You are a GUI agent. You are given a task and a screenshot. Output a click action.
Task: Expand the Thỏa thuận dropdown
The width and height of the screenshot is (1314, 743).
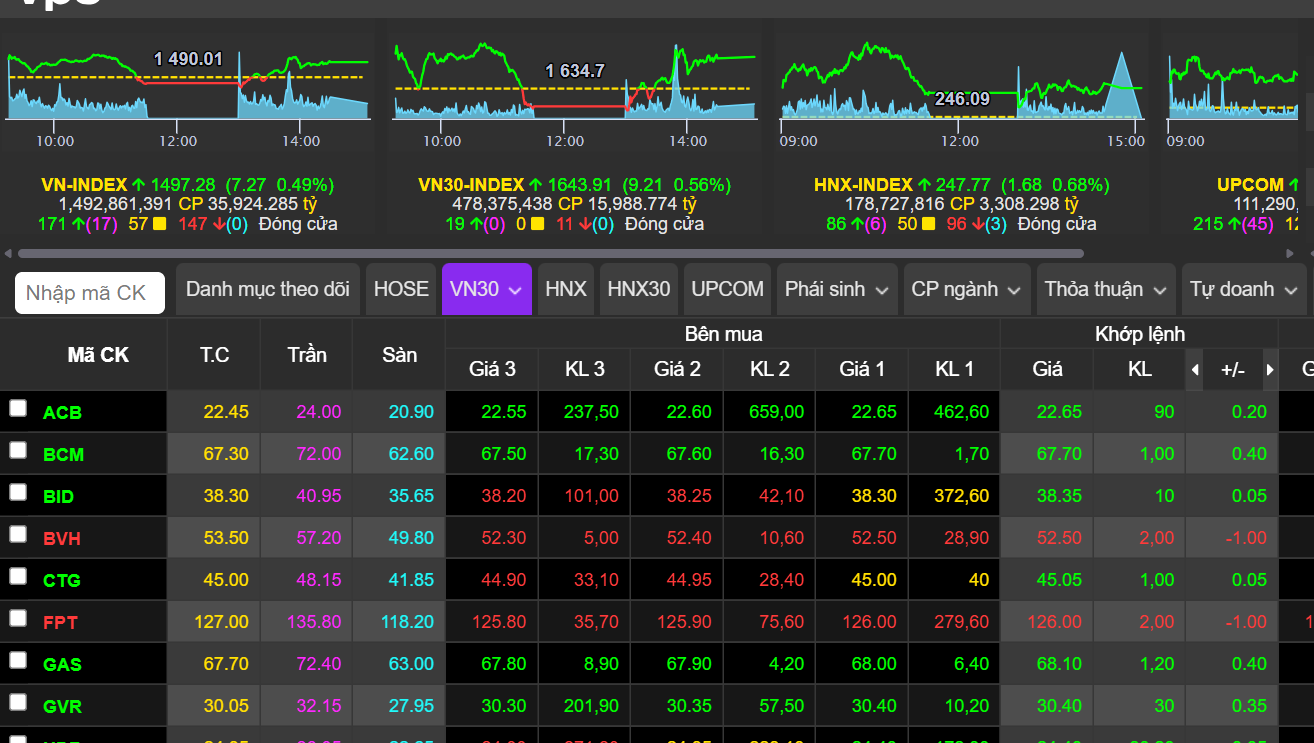(1105, 289)
